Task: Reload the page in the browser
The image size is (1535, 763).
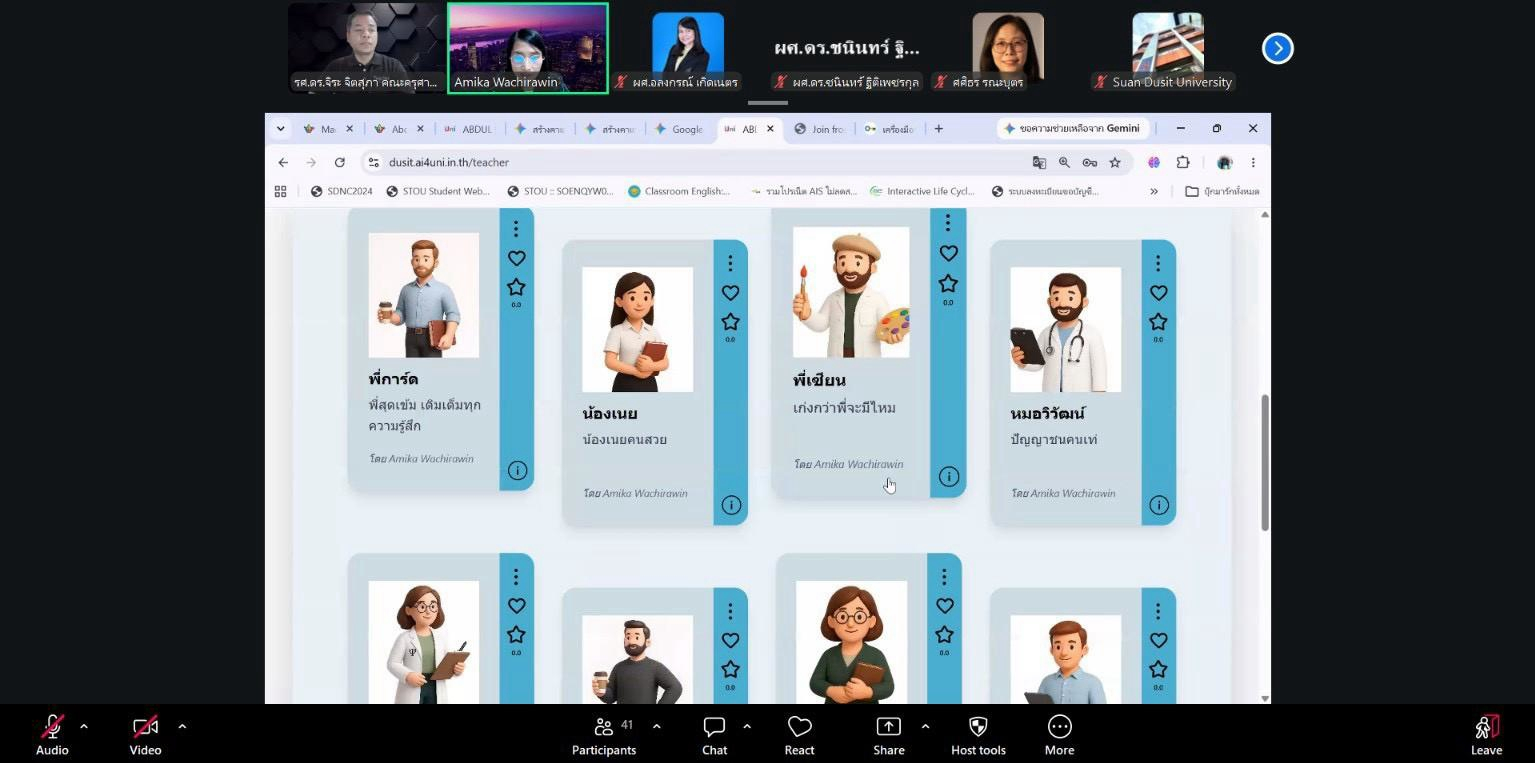Action: pos(340,162)
